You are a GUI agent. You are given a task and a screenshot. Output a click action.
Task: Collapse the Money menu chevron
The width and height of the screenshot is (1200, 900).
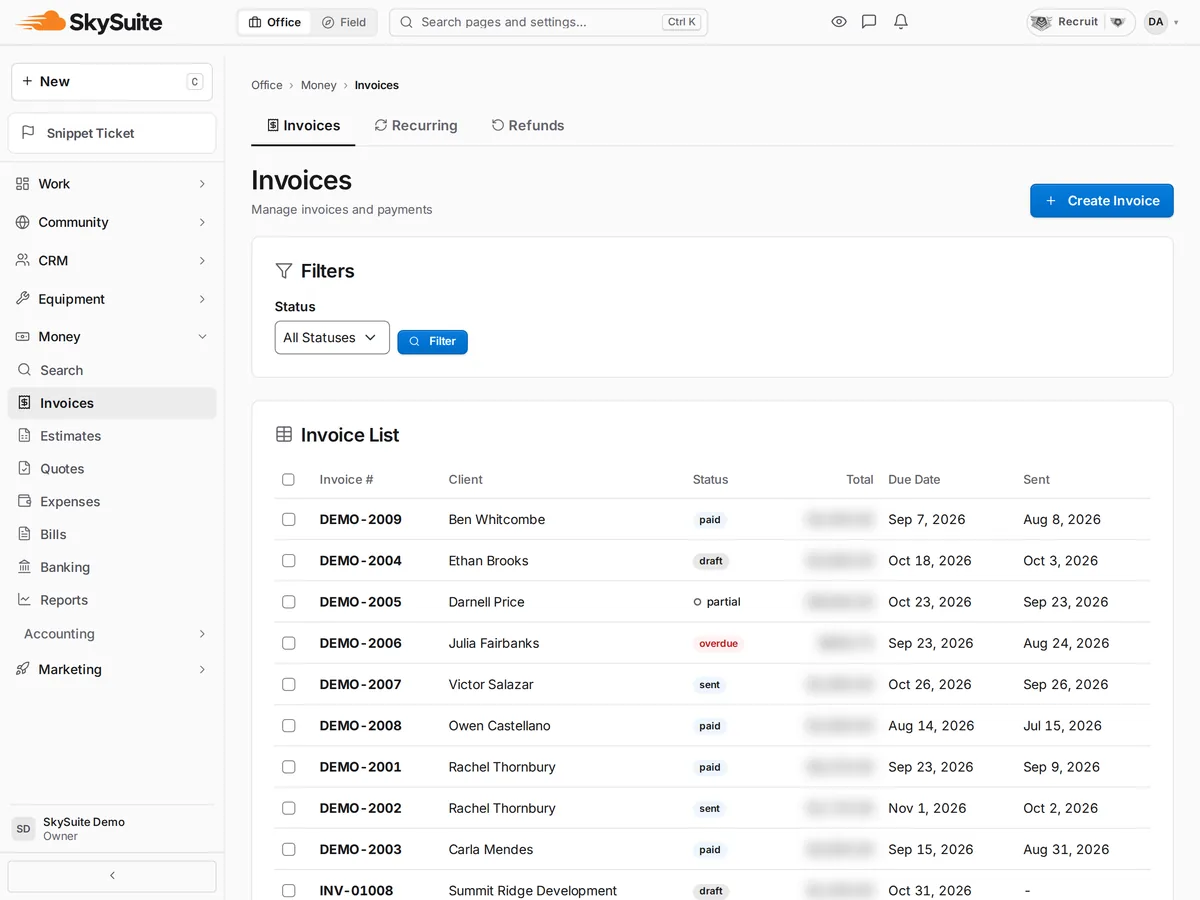click(202, 337)
